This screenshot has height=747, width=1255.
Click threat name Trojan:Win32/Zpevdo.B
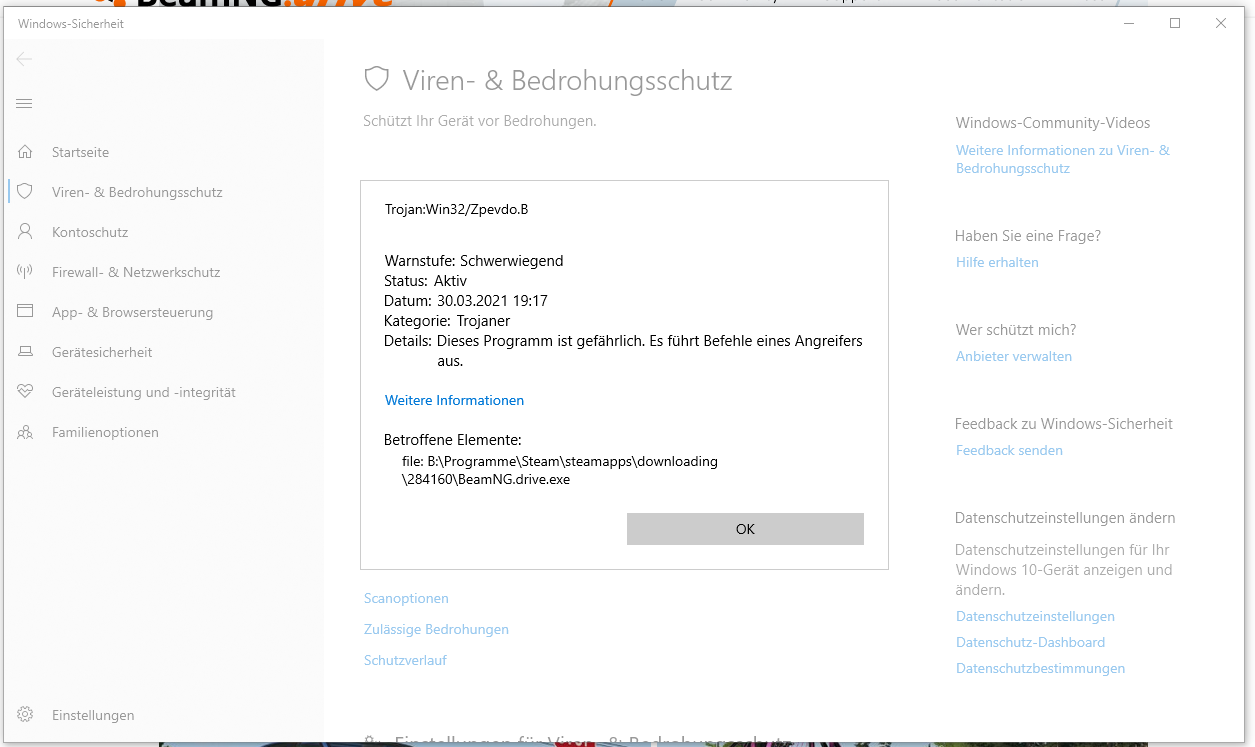pos(456,209)
